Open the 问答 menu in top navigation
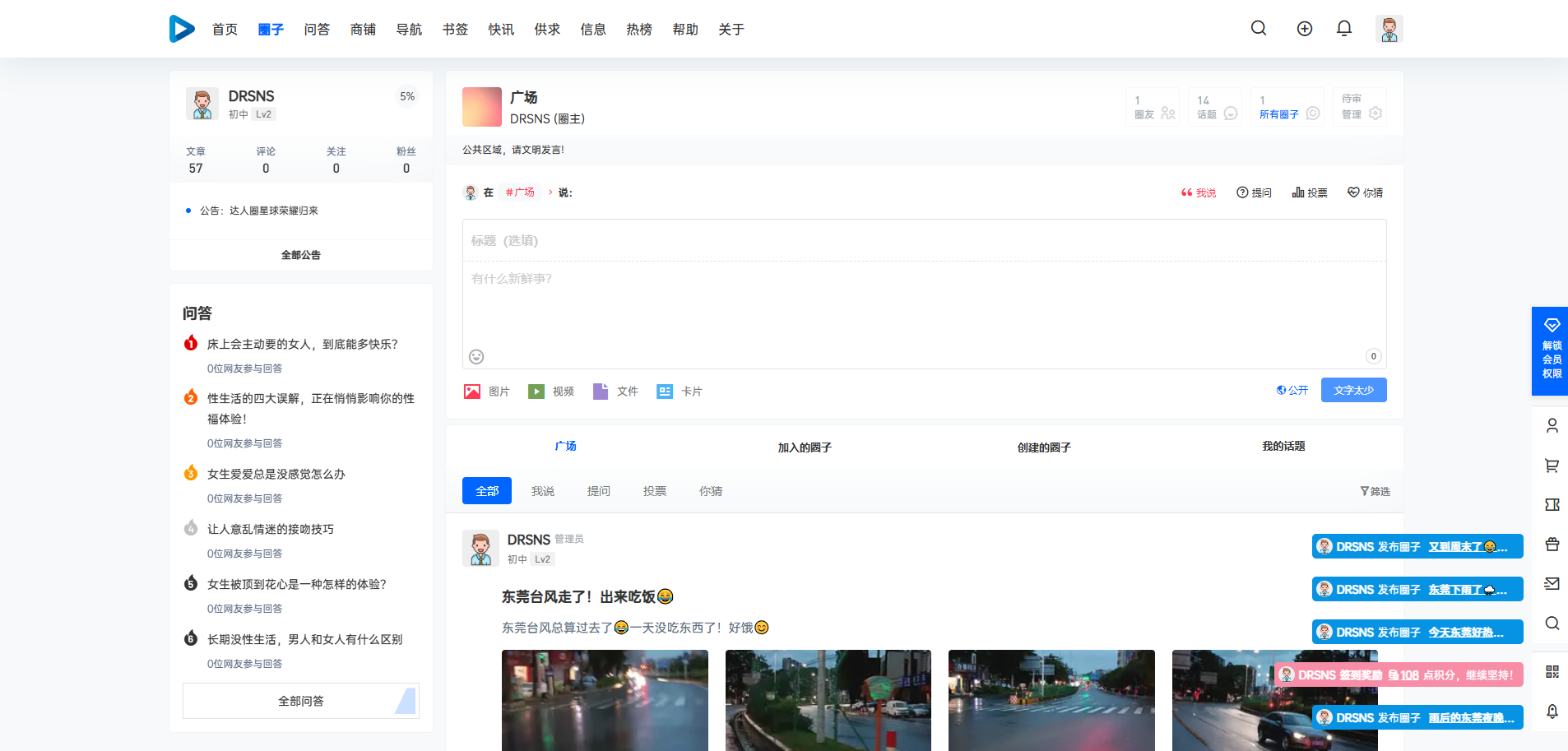Viewport: 1568px width, 751px height. (317, 30)
